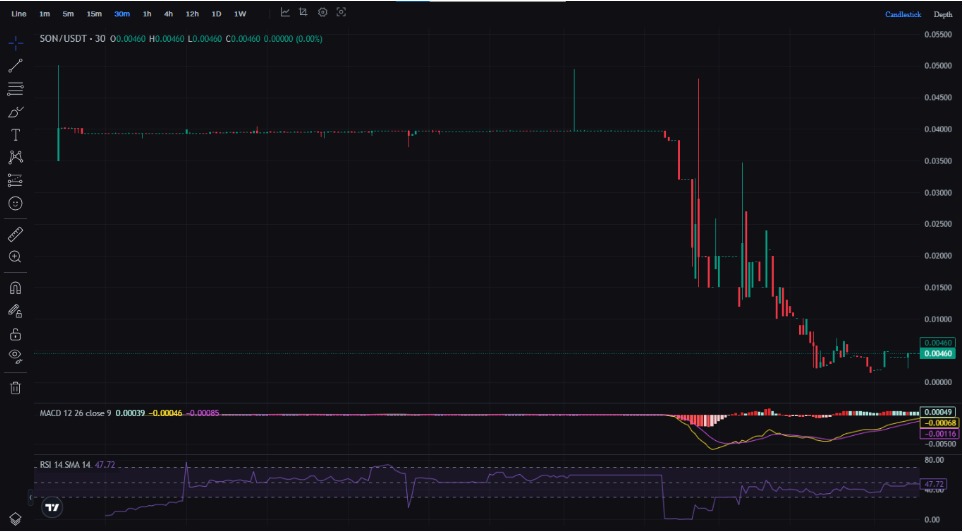Image resolution: width=964 pixels, height=532 pixels.
Task: Click the RSI 80.00 axis label
Action: click(934, 459)
